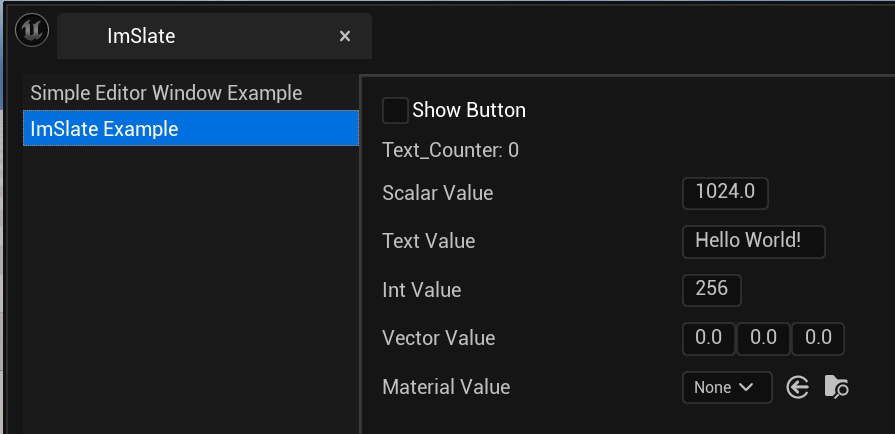Use selected asset arrow icon for Material Value
The height and width of the screenshot is (434, 895).
[x=797, y=388]
